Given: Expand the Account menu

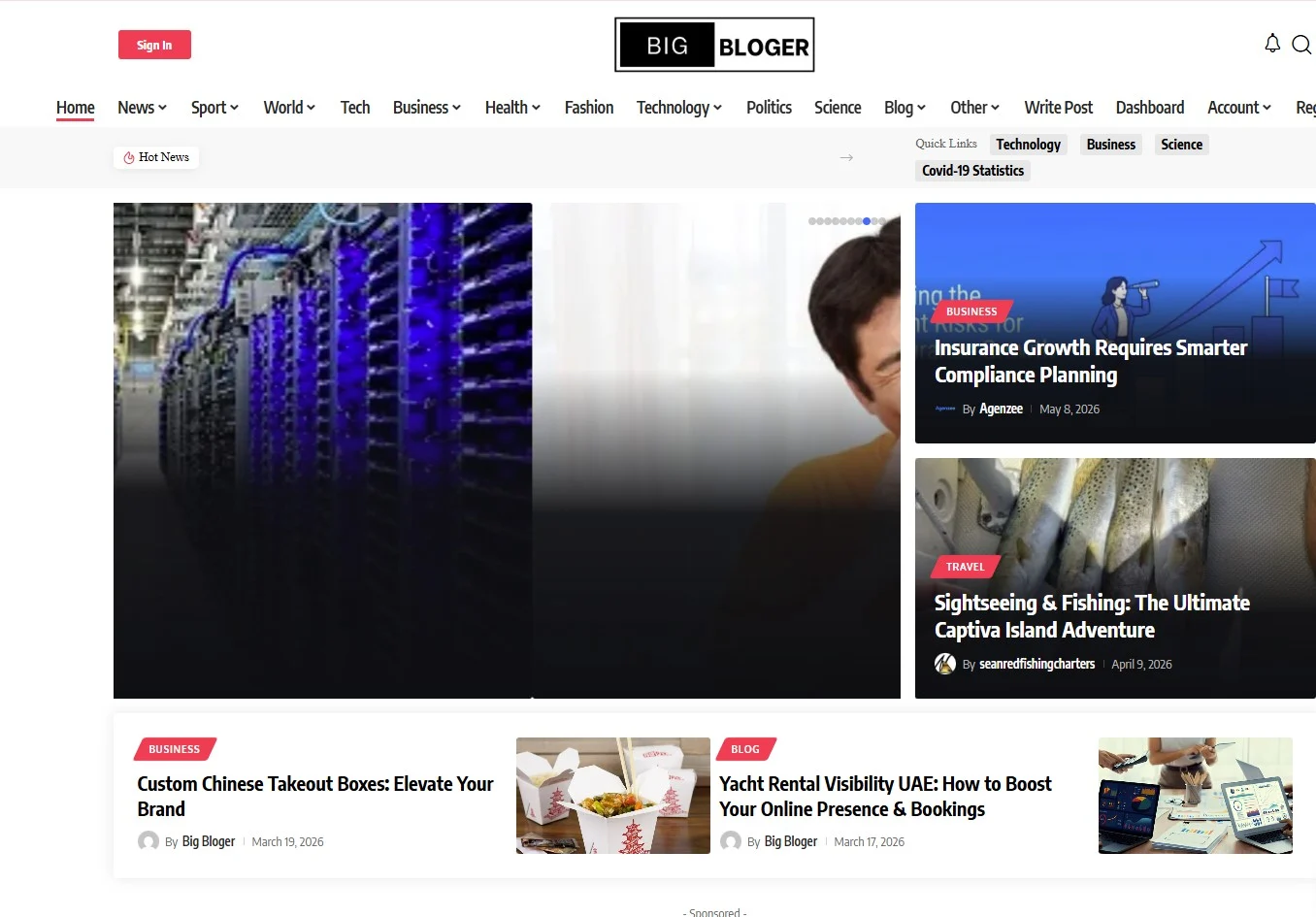Looking at the screenshot, I should click(1239, 108).
